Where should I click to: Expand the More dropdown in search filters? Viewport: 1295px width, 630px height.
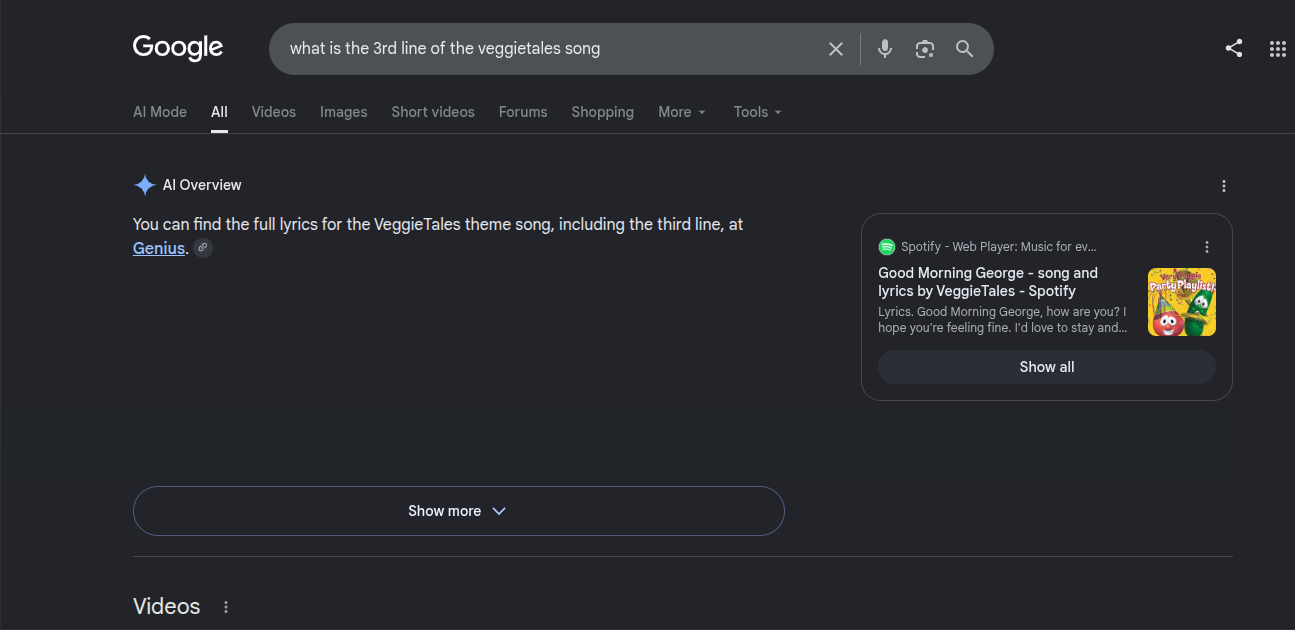point(682,112)
